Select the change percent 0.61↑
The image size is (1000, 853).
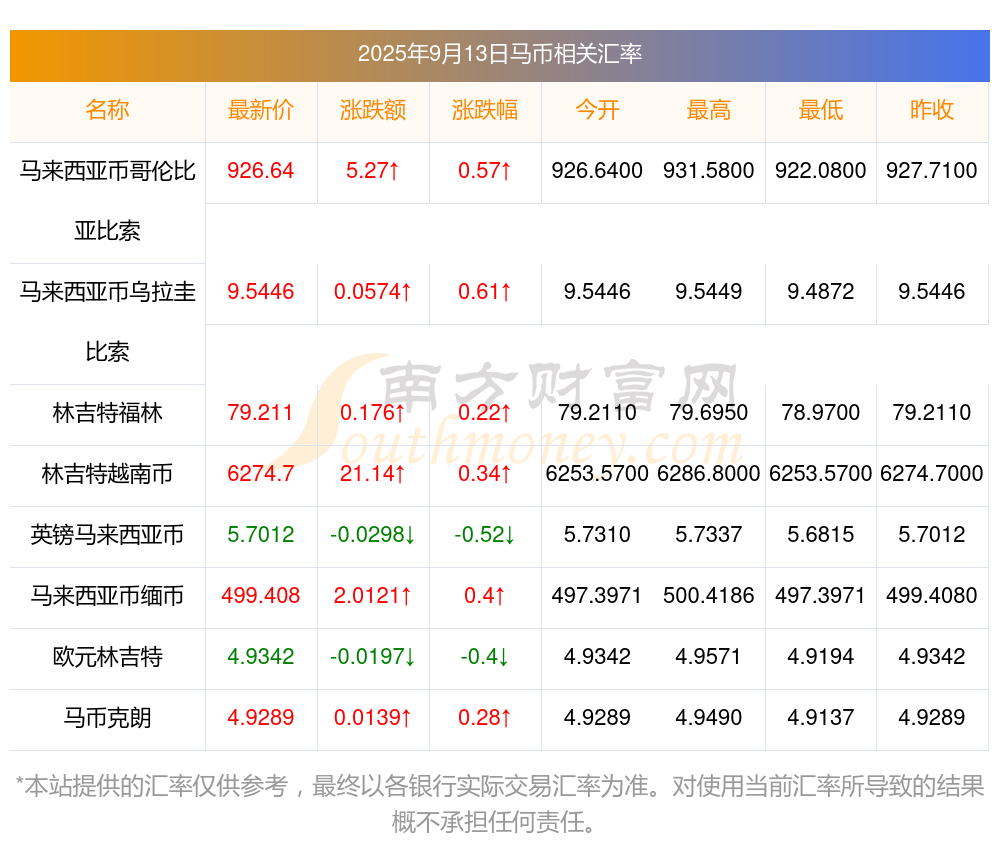[x=485, y=292]
